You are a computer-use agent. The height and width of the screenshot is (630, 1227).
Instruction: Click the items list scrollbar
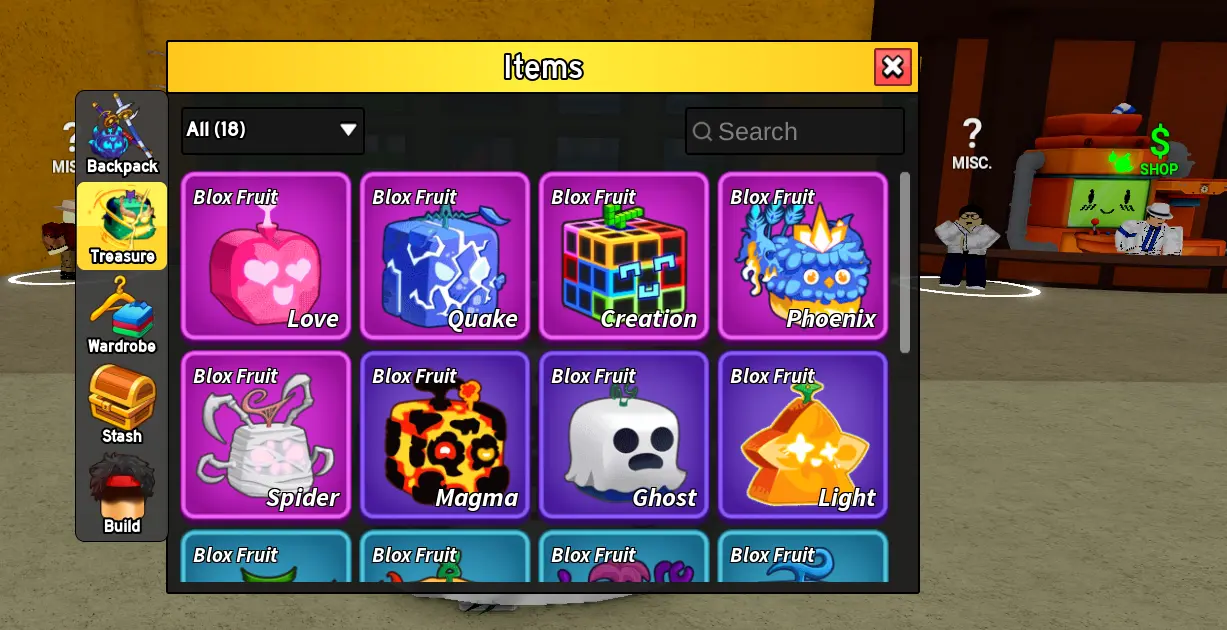905,262
